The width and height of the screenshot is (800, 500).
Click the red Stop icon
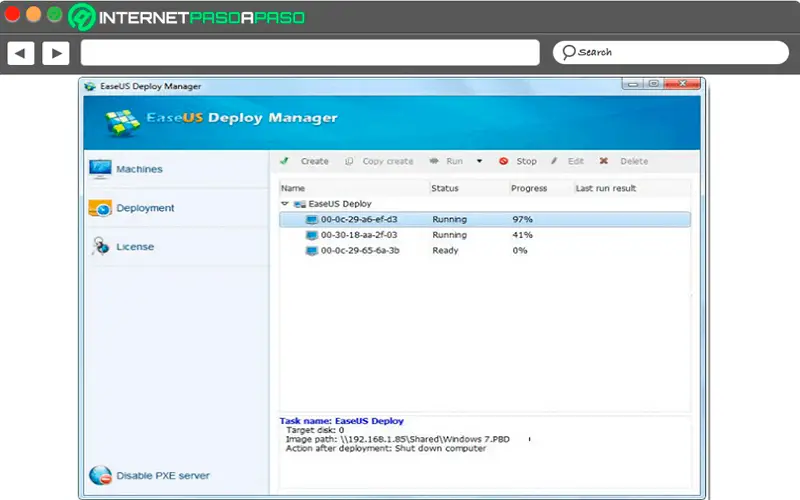[x=504, y=161]
